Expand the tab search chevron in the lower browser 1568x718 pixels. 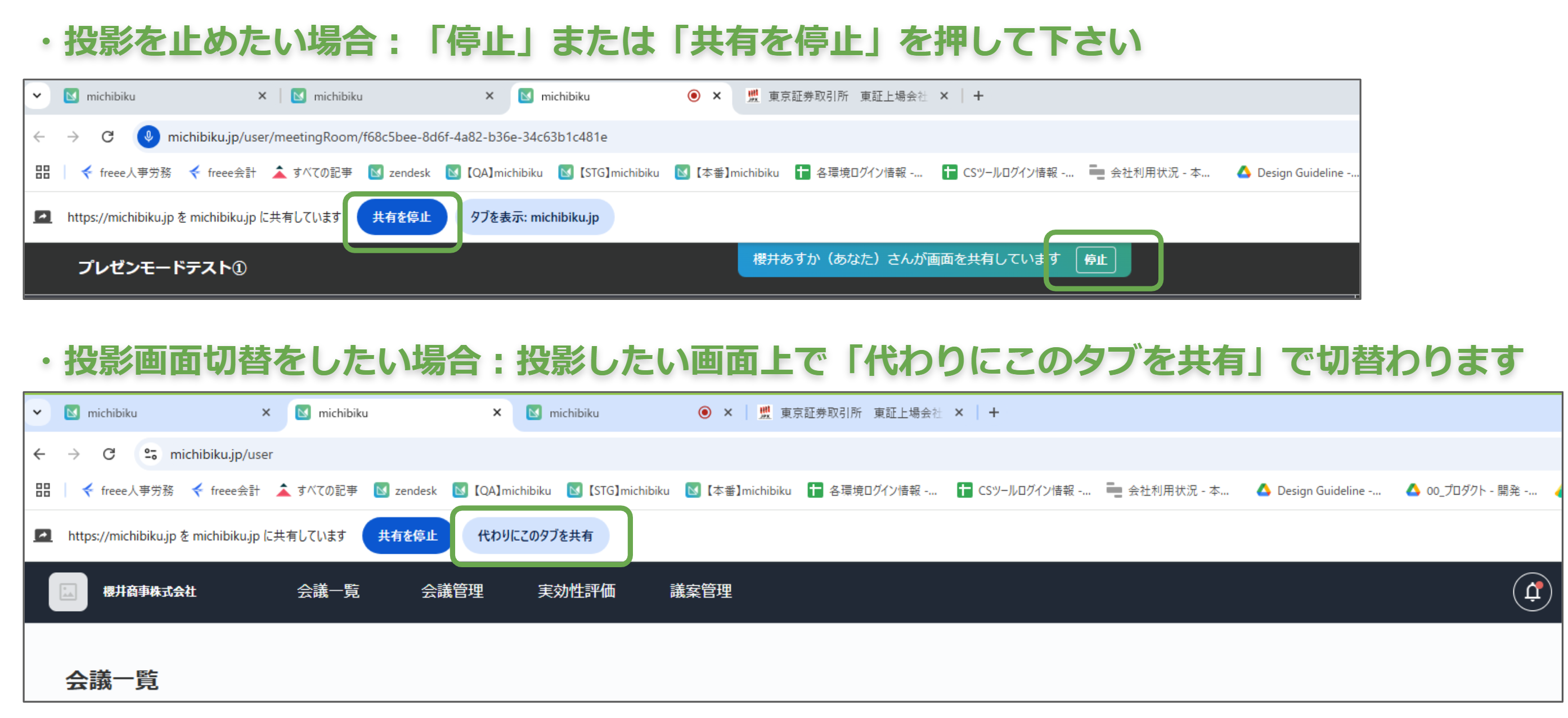[37, 412]
